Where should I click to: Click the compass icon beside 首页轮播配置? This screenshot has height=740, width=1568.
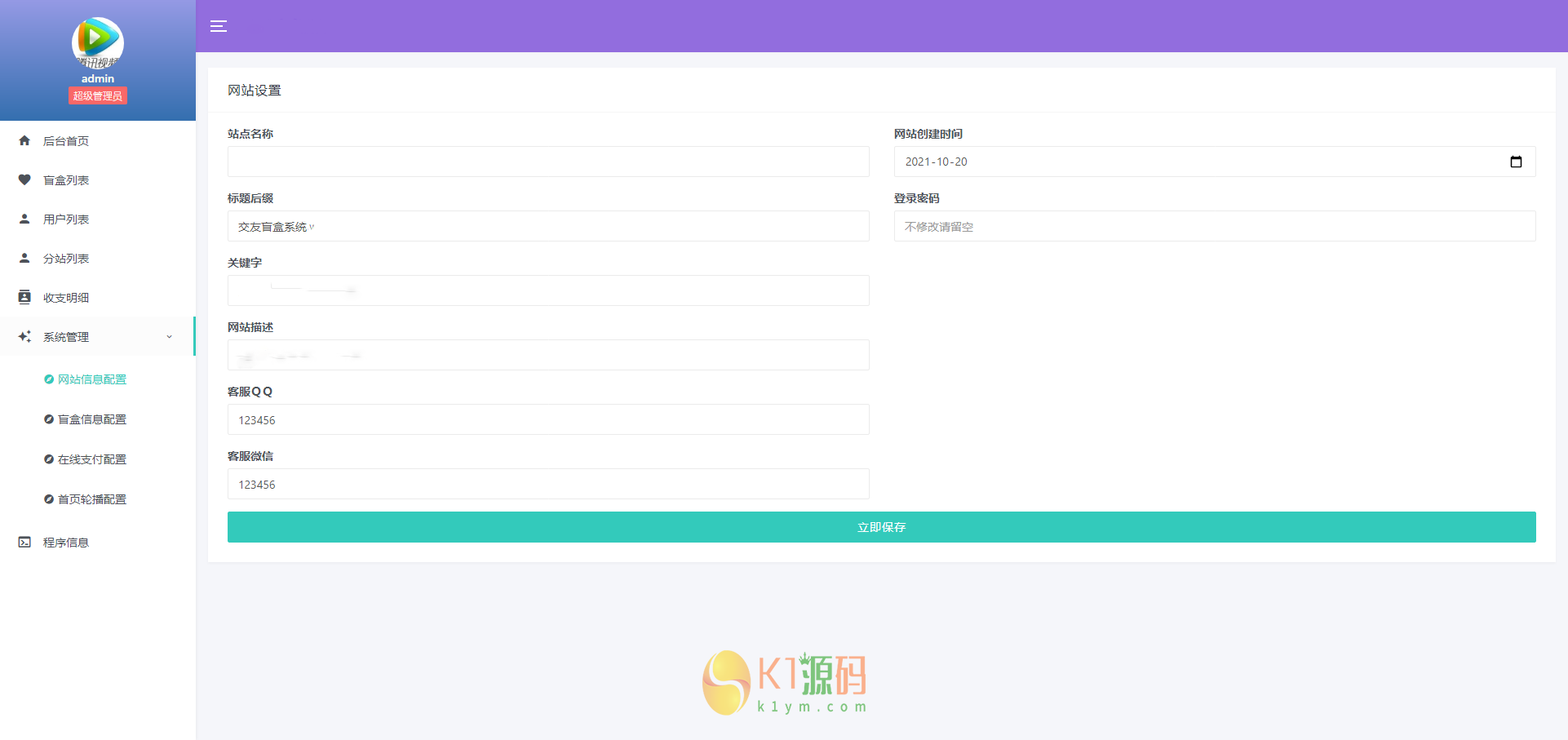49,499
